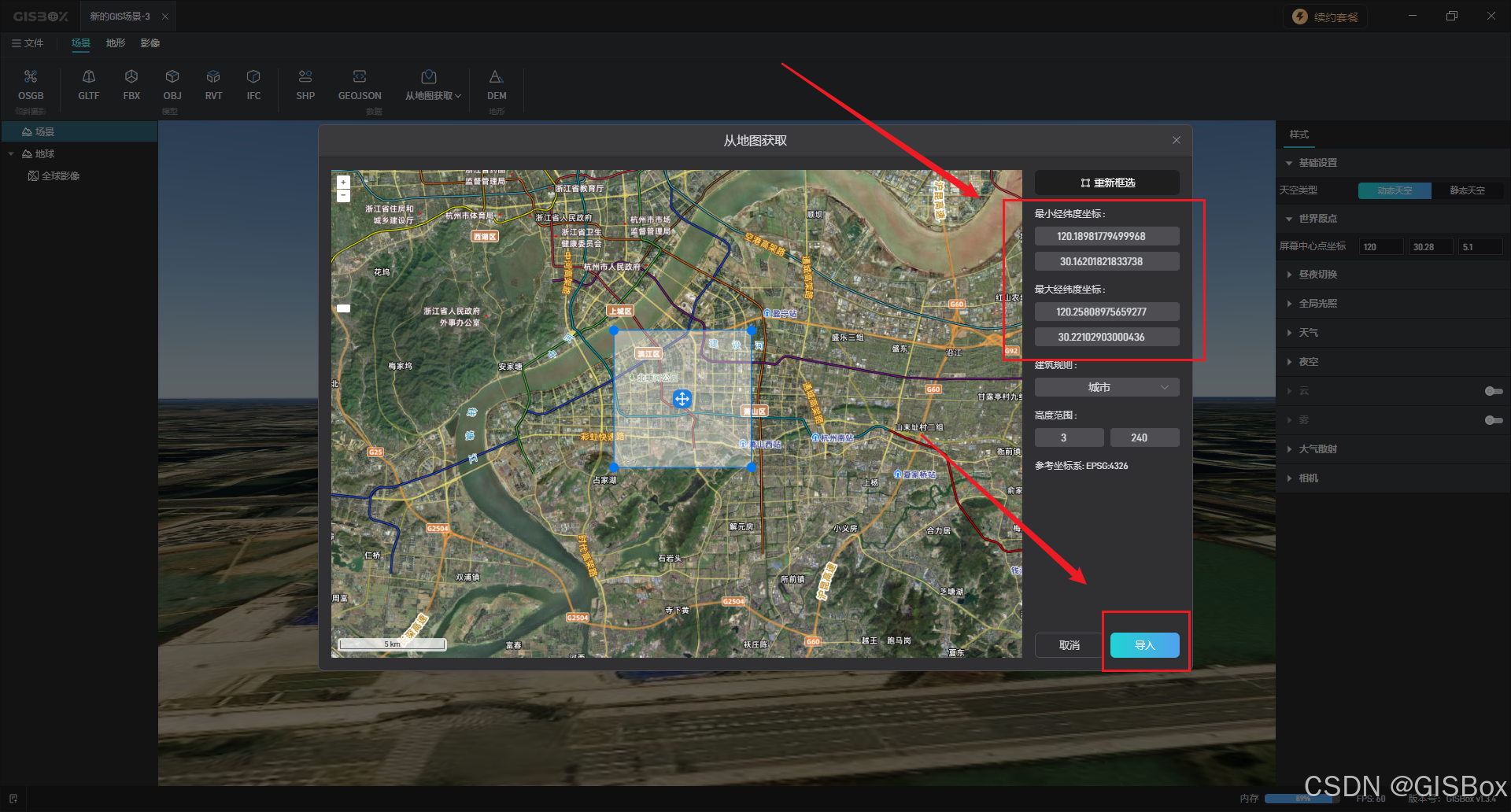The height and width of the screenshot is (812, 1511).
Task: Open the 建筑规则 城市 dropdown
Action: click(x=1107, y=387)
